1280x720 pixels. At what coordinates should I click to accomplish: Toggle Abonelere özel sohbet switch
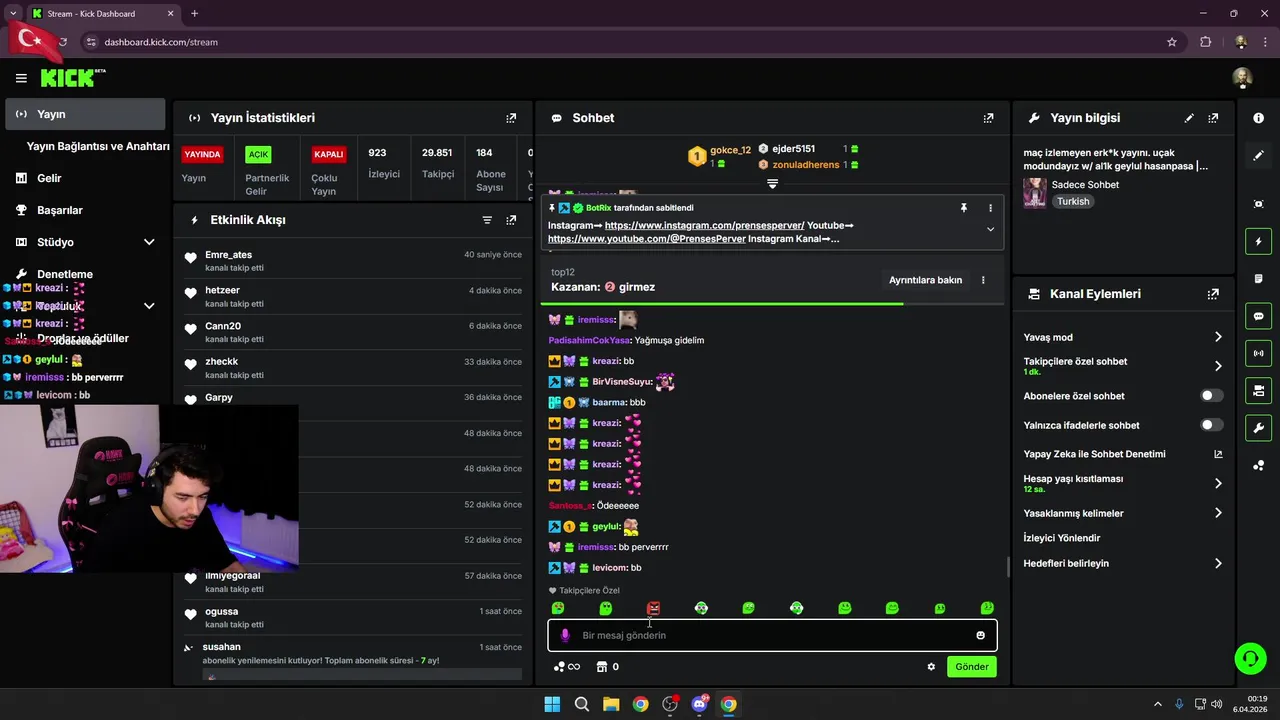1211,396
